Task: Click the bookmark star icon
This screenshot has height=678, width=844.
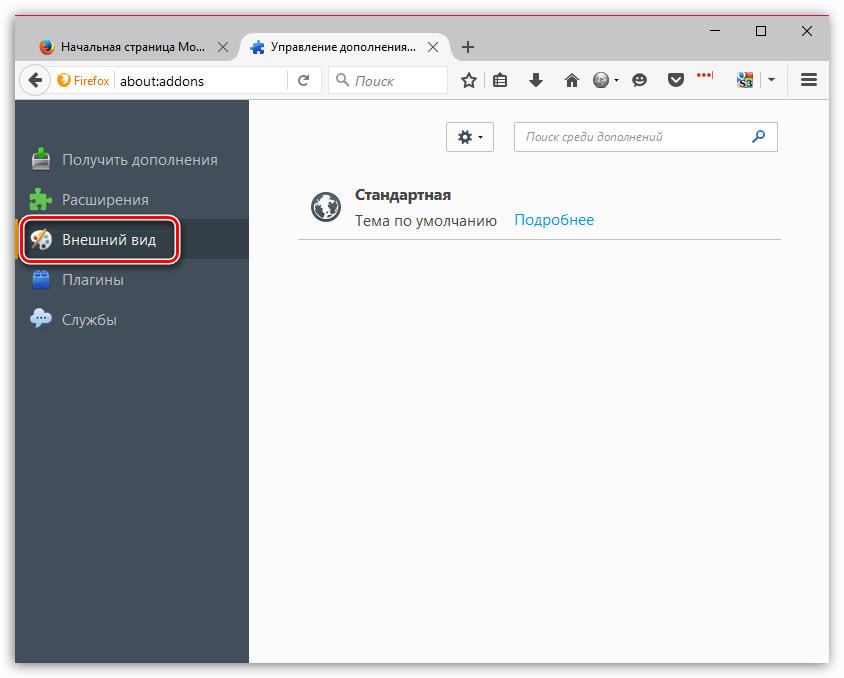Action: click(468, 81)
